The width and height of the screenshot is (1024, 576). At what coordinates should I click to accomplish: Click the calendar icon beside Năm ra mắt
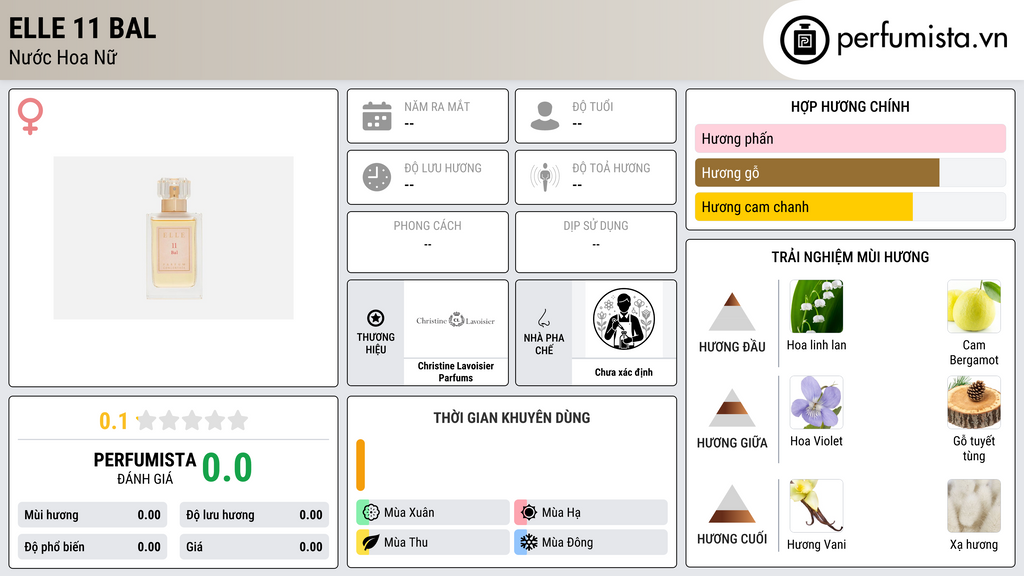tap(377, 116)
